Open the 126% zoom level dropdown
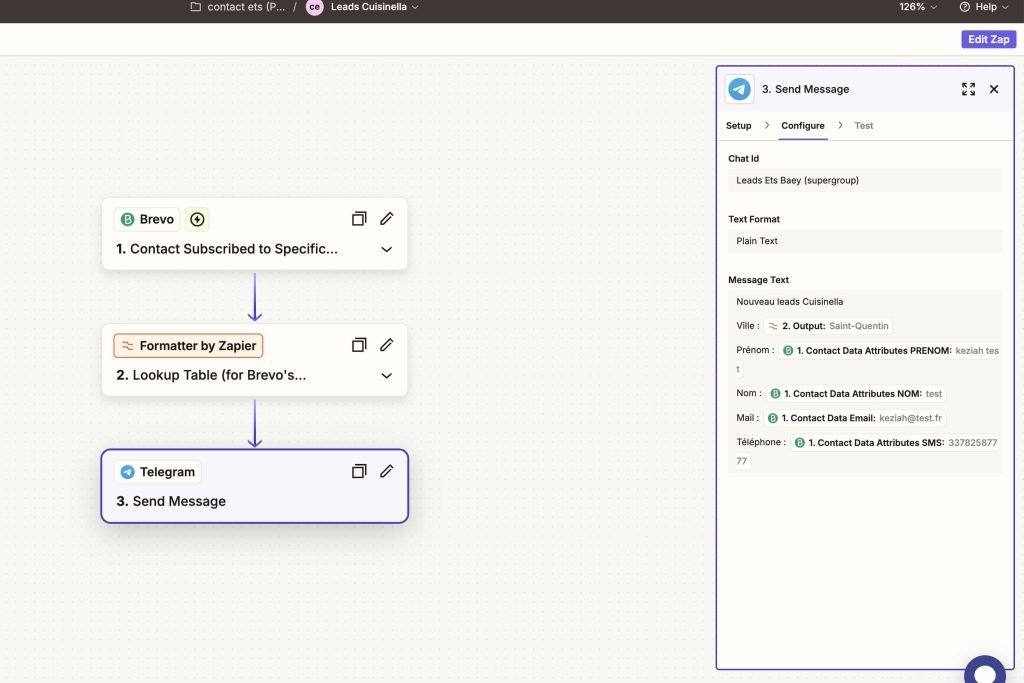The height and width of the screenshot is (683, 1024). tap(918, 7)
